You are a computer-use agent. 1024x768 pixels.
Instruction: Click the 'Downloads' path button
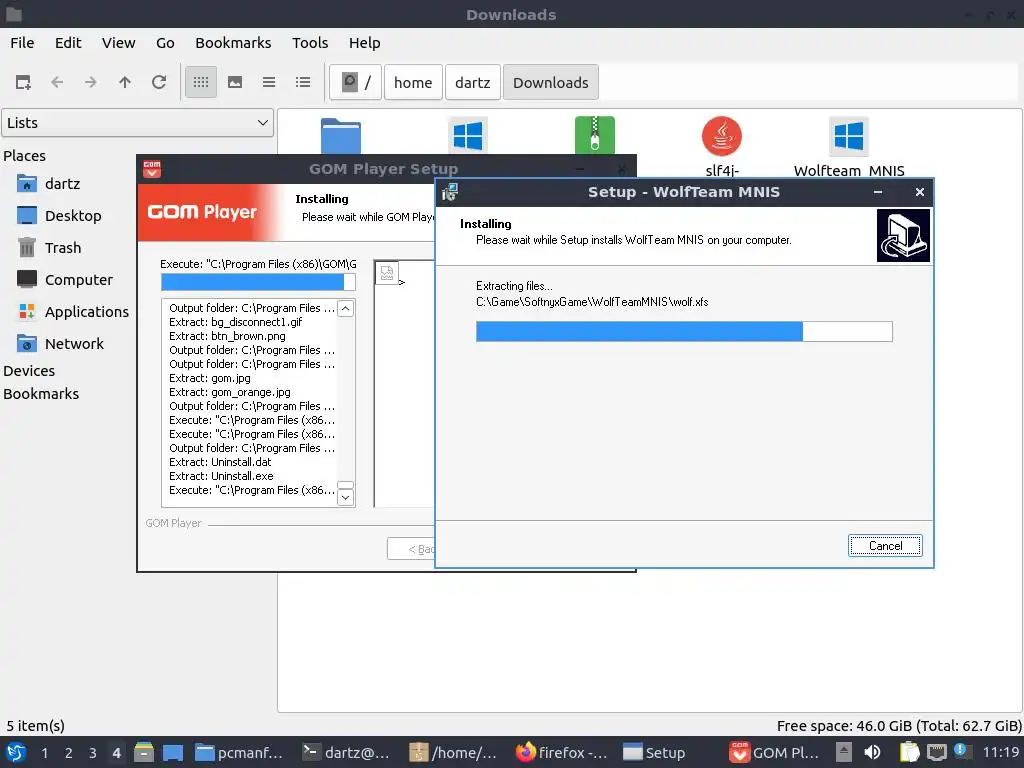click(x=551, y=82)
